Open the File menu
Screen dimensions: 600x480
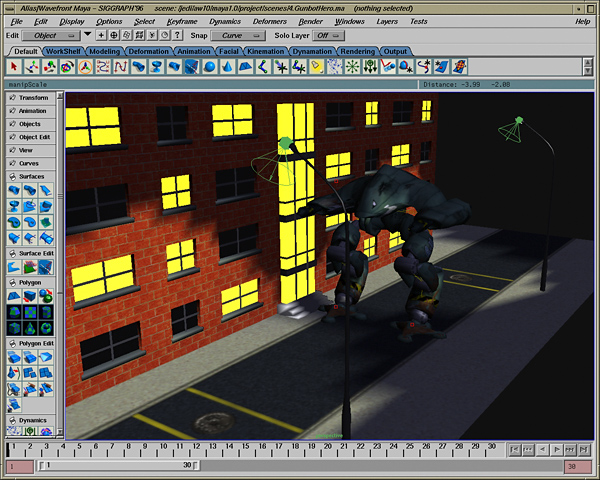16,21
